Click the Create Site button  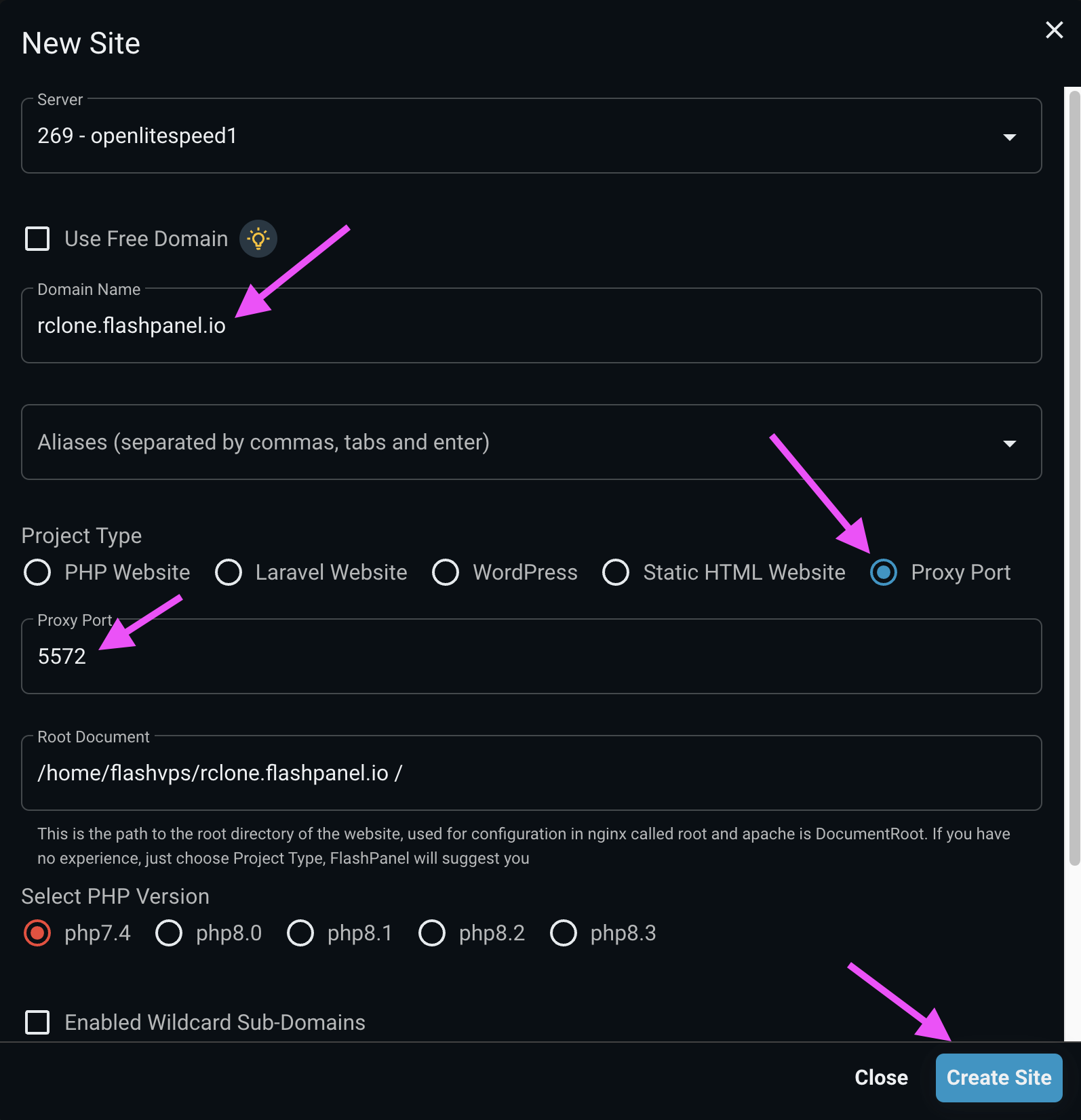pyautogui.click(x=998, y=1077)
